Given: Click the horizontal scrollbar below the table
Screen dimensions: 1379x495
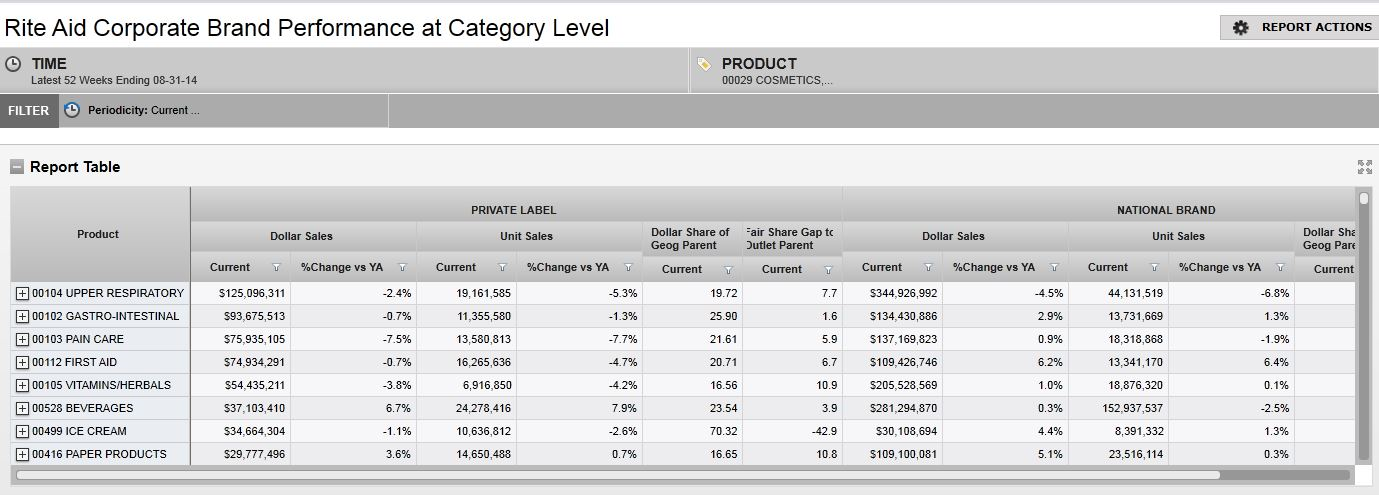Looking at the screenshot, I should 618,475.
